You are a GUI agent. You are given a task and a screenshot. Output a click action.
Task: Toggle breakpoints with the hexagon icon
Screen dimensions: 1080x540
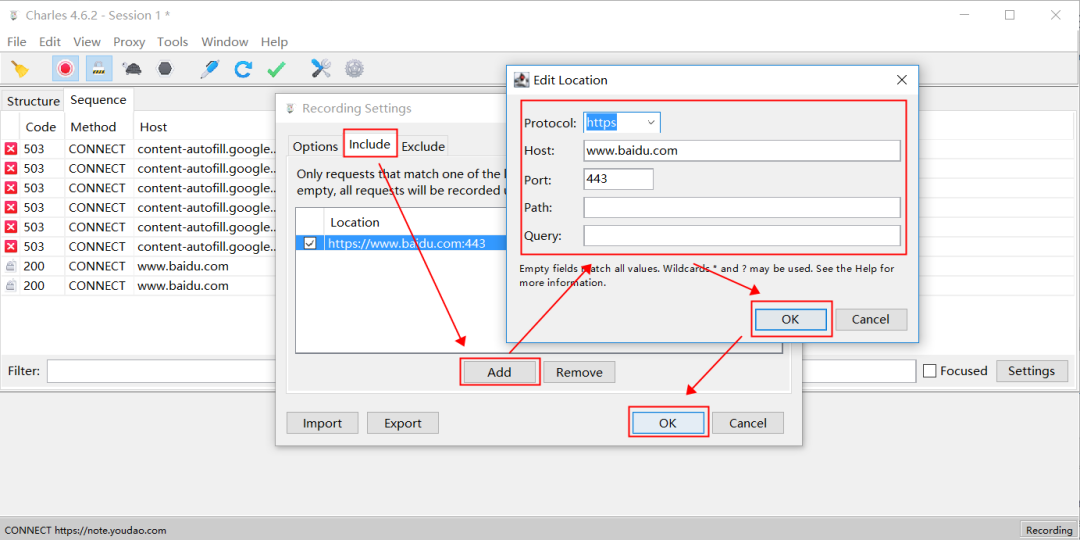click(x=165, y=69)
